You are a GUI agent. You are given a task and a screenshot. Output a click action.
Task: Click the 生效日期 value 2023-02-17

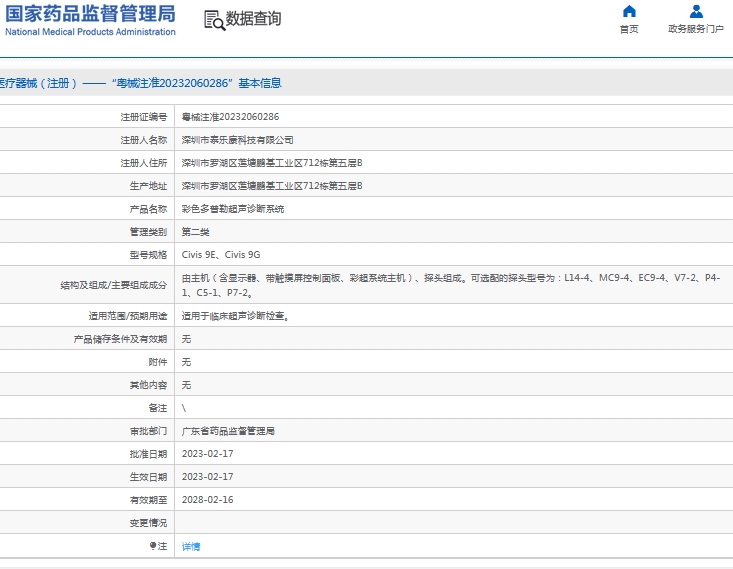tap(208, 476)
